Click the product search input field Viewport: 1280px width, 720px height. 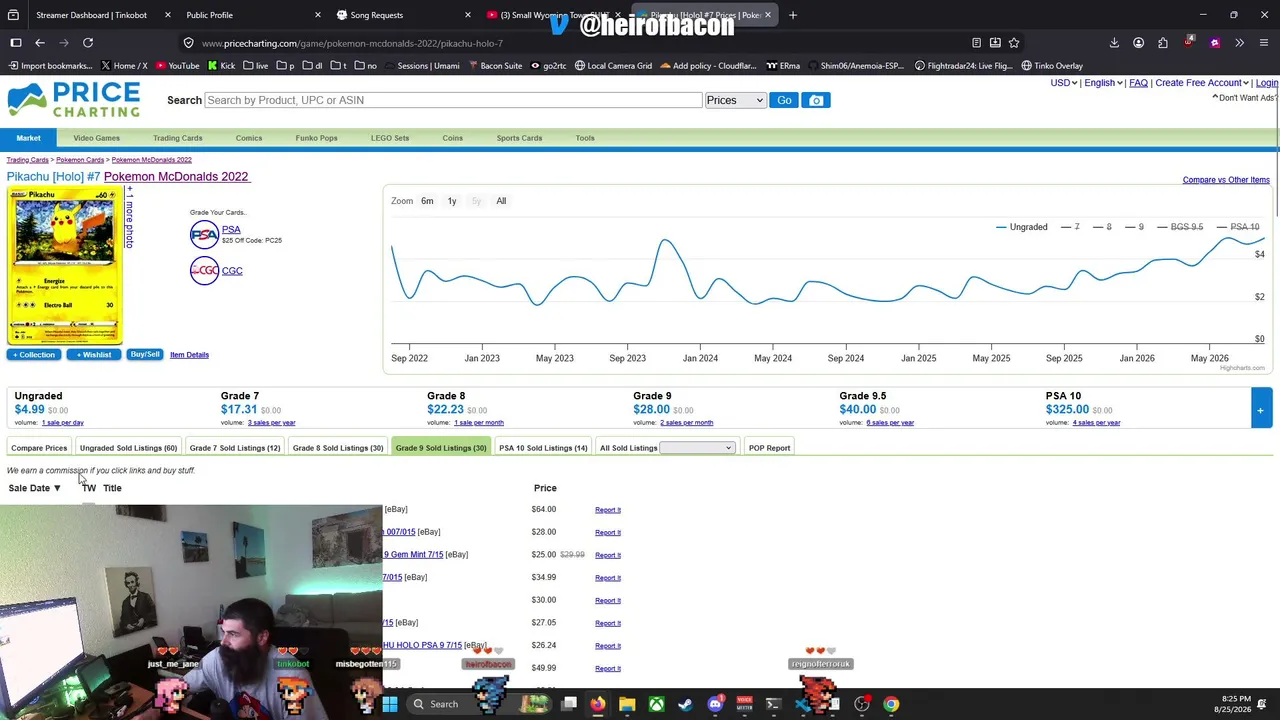click(x=453, y=100)
